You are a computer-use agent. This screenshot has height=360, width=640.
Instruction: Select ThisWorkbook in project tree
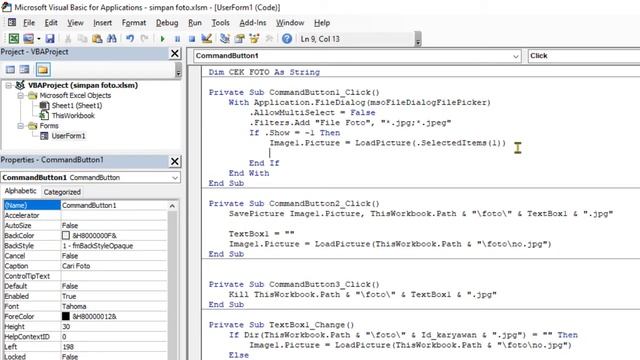point(73,116)
